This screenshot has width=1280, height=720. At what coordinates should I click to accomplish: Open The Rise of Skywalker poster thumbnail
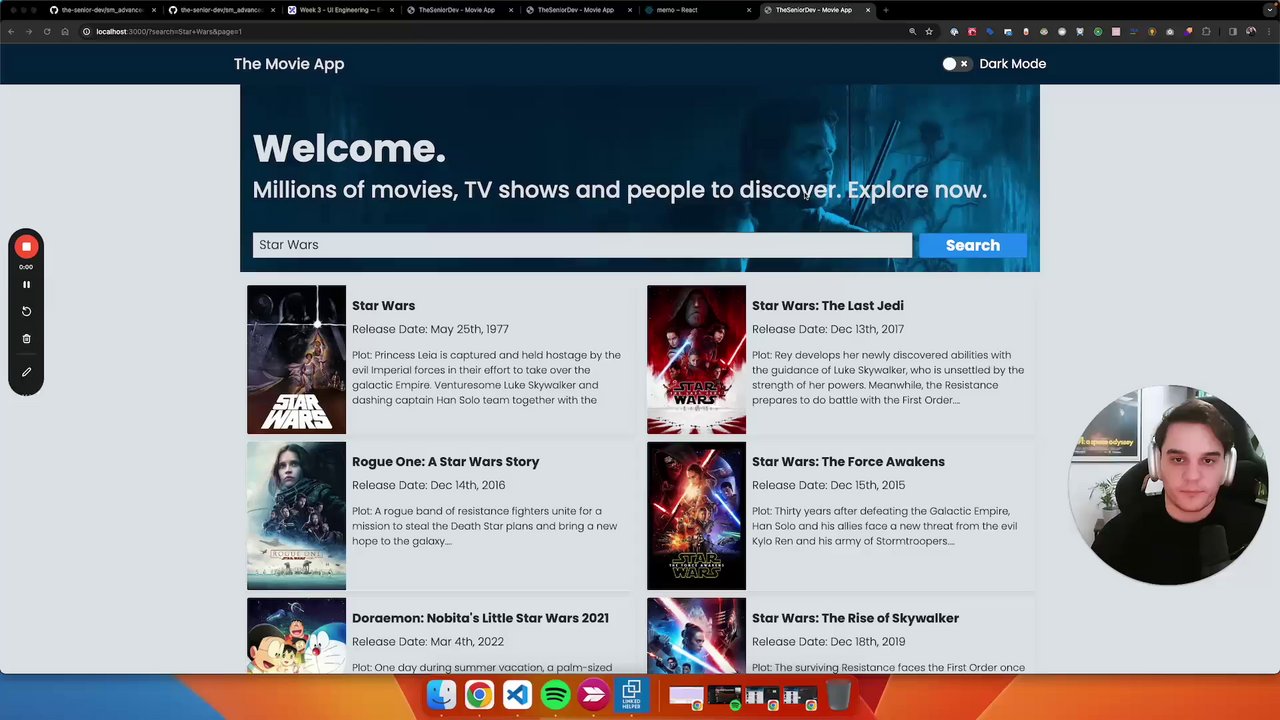click(x=696, y=635)
